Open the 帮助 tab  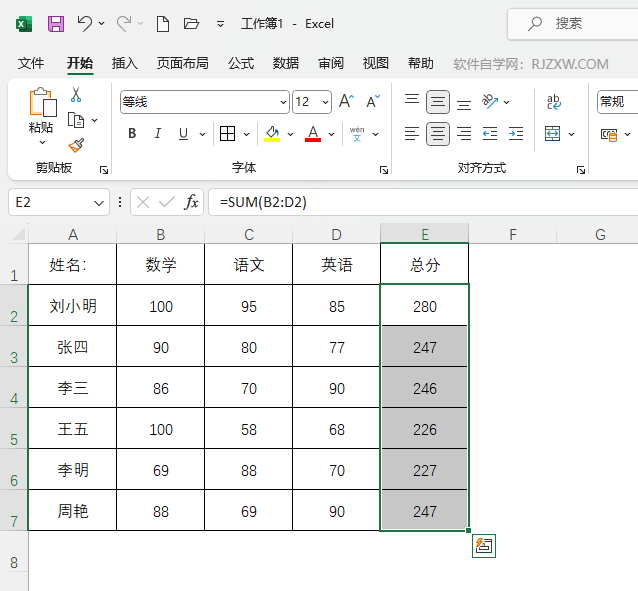pyautogui.click(x=421, y=63)
